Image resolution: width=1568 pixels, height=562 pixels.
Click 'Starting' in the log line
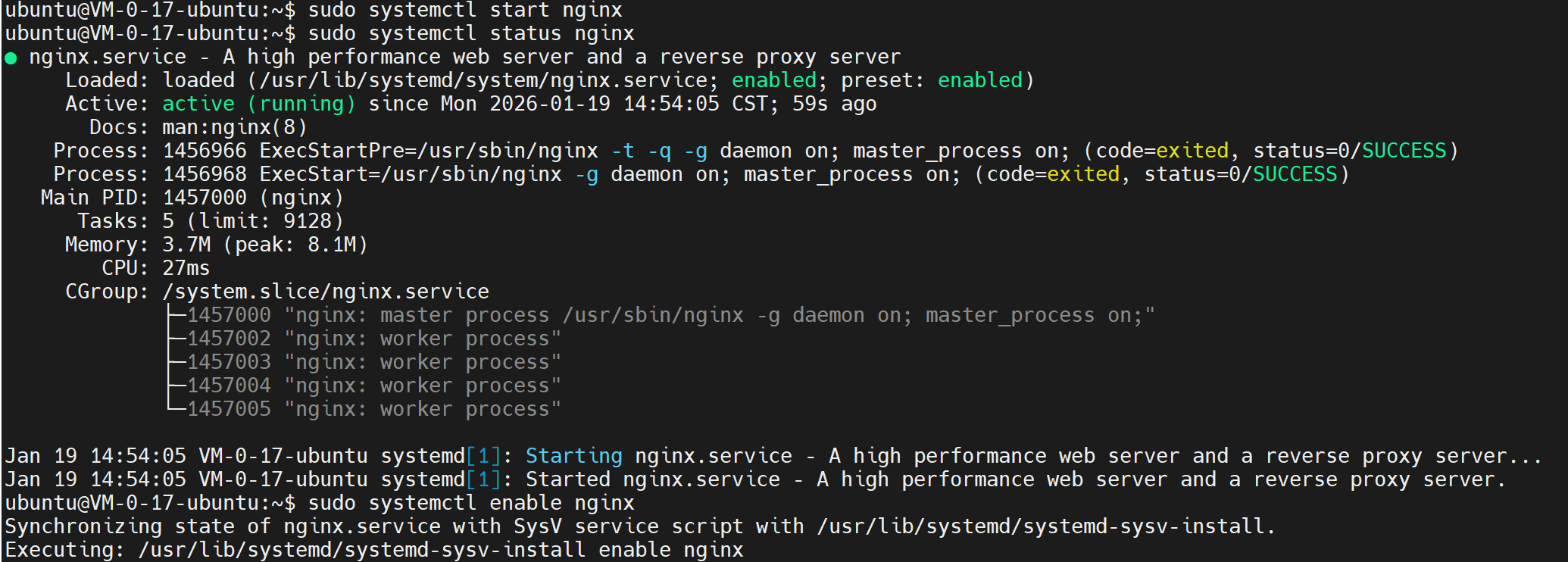574,456
